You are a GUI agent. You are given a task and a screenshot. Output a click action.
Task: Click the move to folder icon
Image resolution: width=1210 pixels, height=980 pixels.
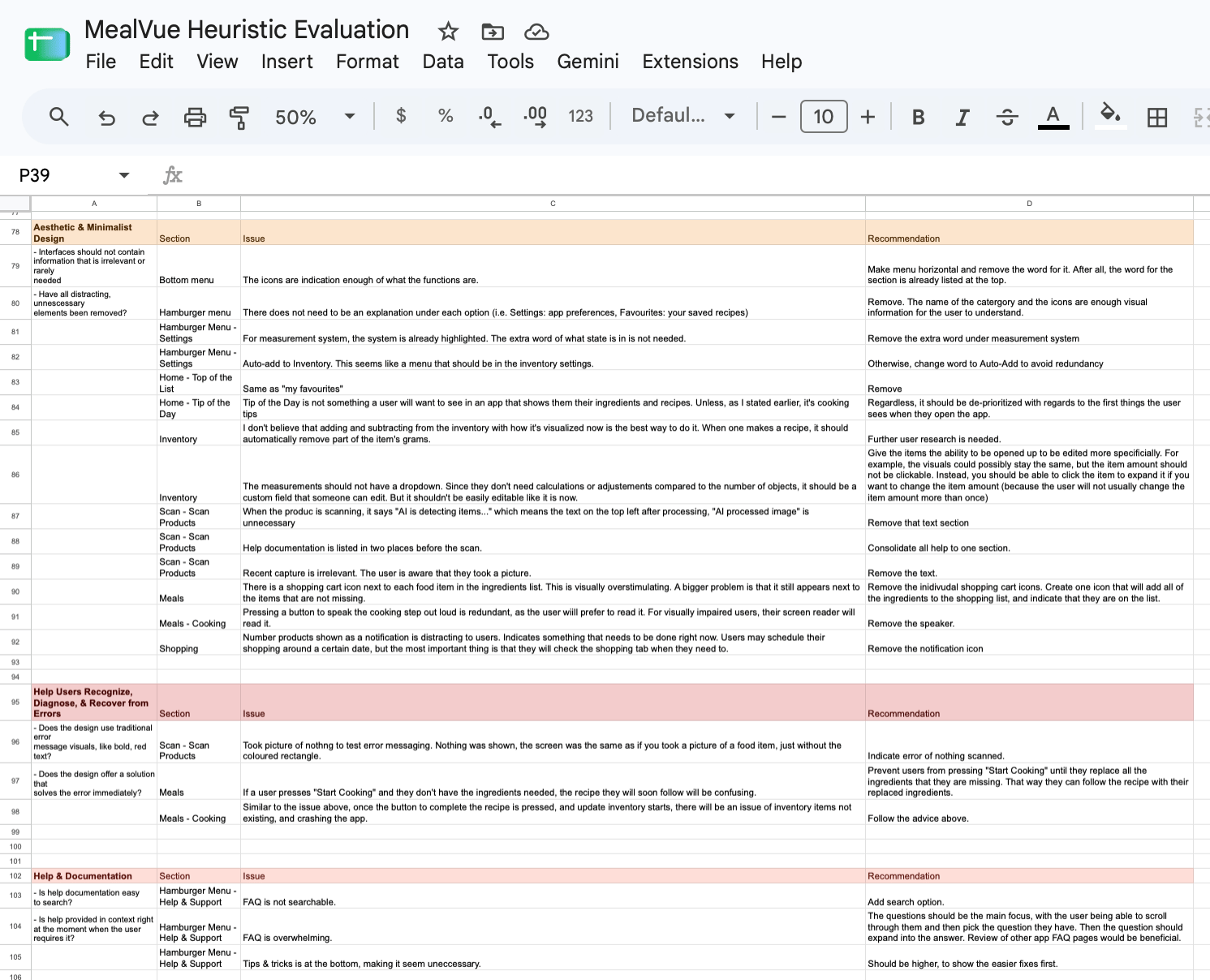(493, 32)
